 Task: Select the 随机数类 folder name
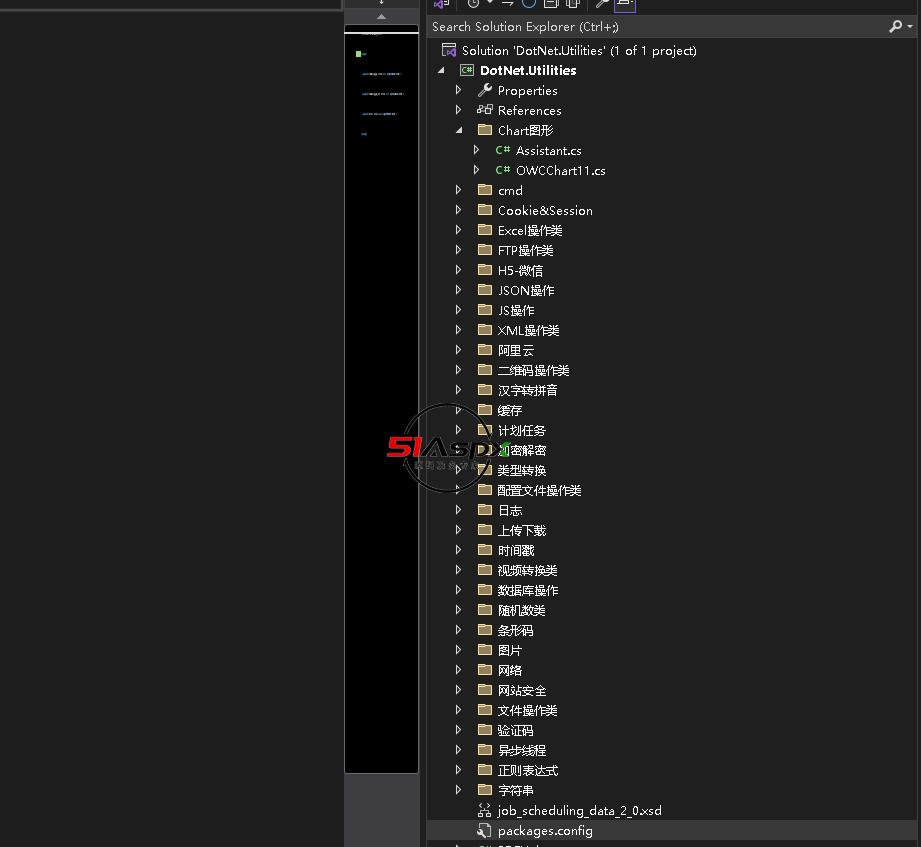(522, 610)
